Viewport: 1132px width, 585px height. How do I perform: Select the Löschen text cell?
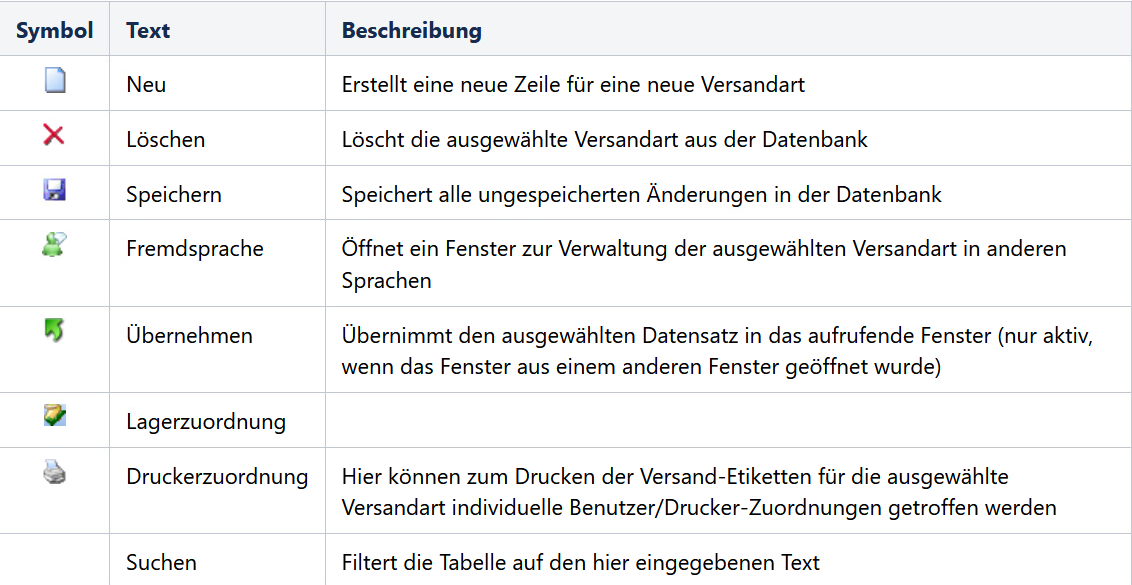(165, 140)
